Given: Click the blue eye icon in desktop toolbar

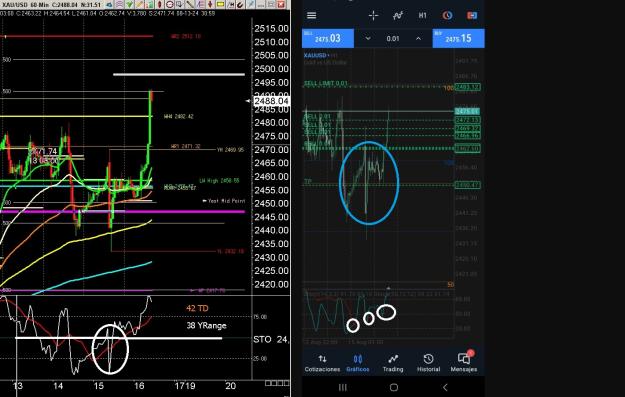Looking at the screenshot, I should click(x=110, y=4).
